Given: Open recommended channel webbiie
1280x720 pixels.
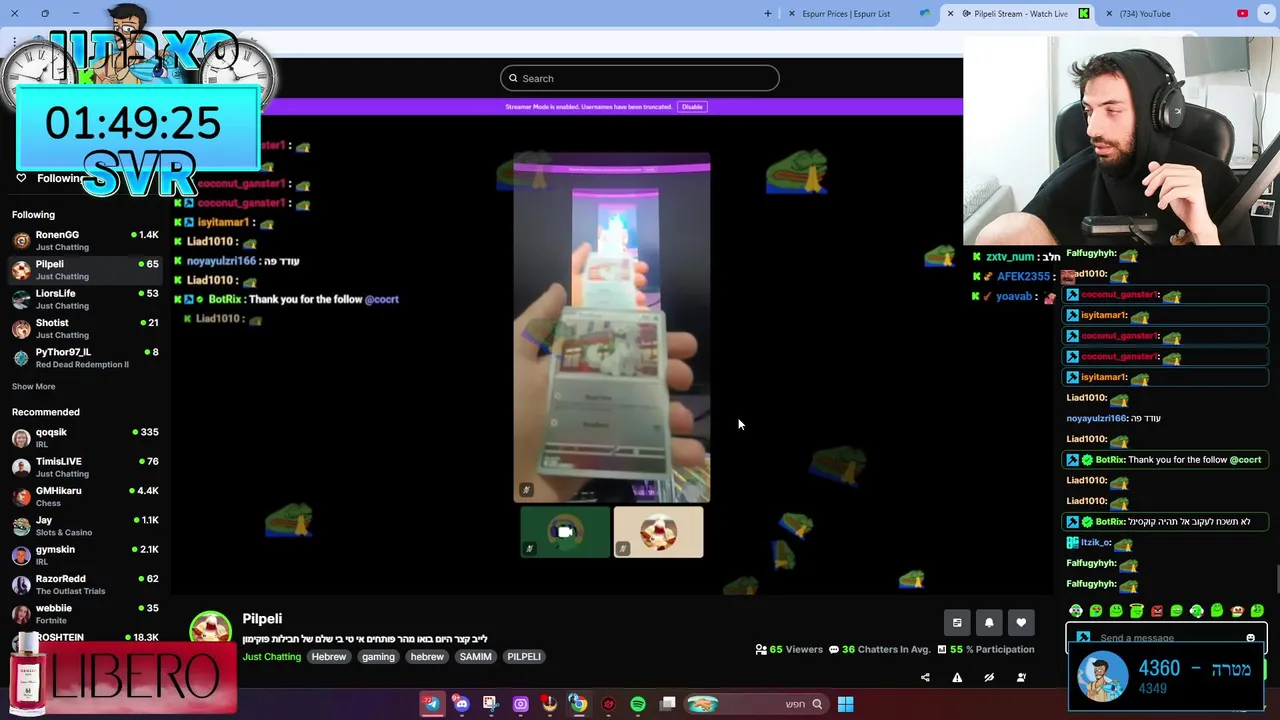Looking at the screenshot, I should (86, 613).
